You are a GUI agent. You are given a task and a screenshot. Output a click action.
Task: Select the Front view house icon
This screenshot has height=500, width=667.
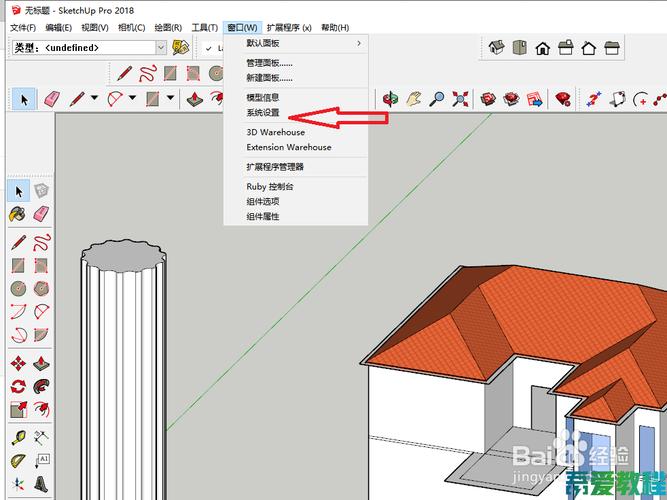click(543, 48)
